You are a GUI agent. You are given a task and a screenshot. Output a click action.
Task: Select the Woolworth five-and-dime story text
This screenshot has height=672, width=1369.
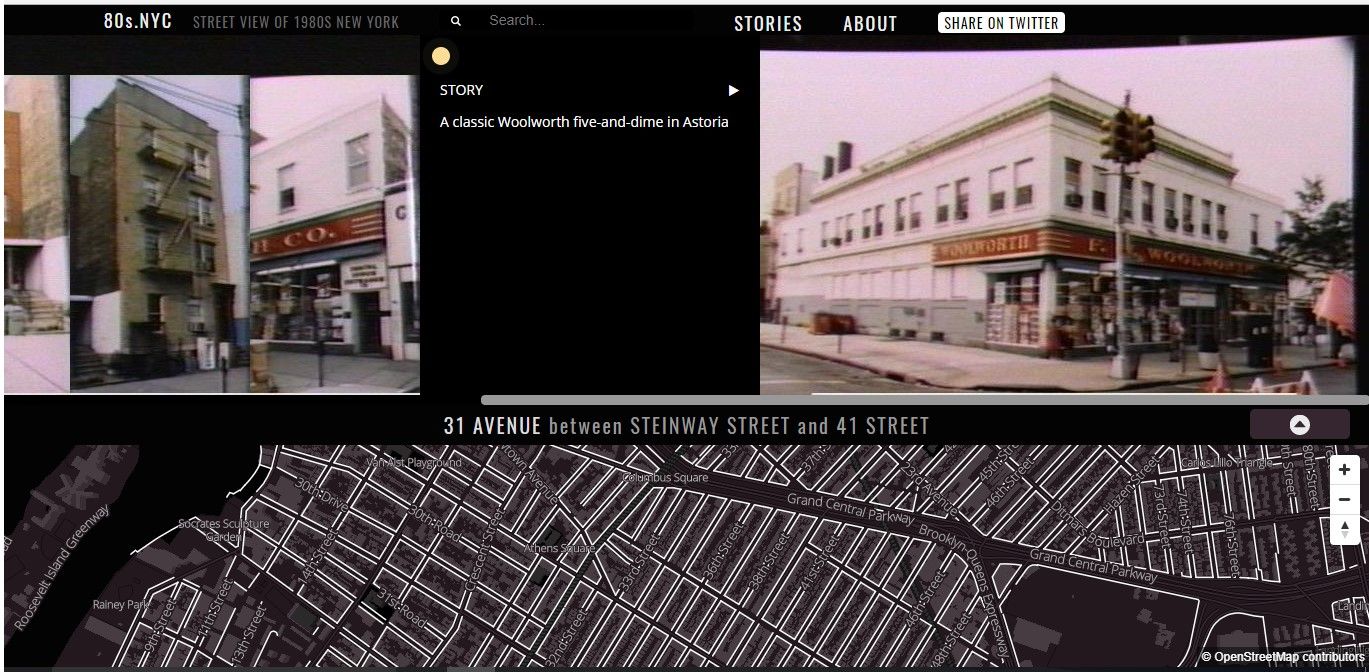point(584,122)
